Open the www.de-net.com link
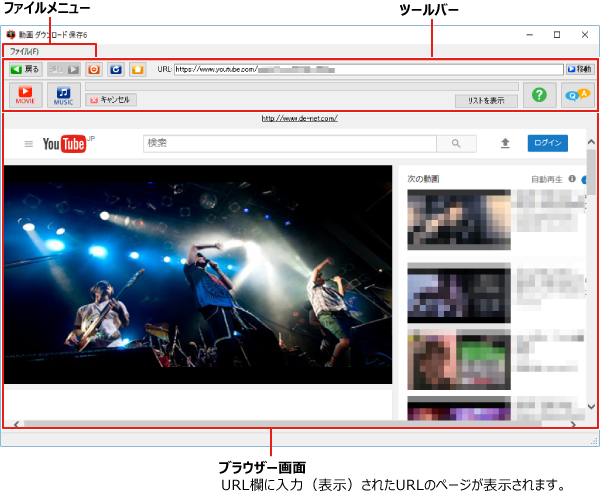 (x=300, y=118)
